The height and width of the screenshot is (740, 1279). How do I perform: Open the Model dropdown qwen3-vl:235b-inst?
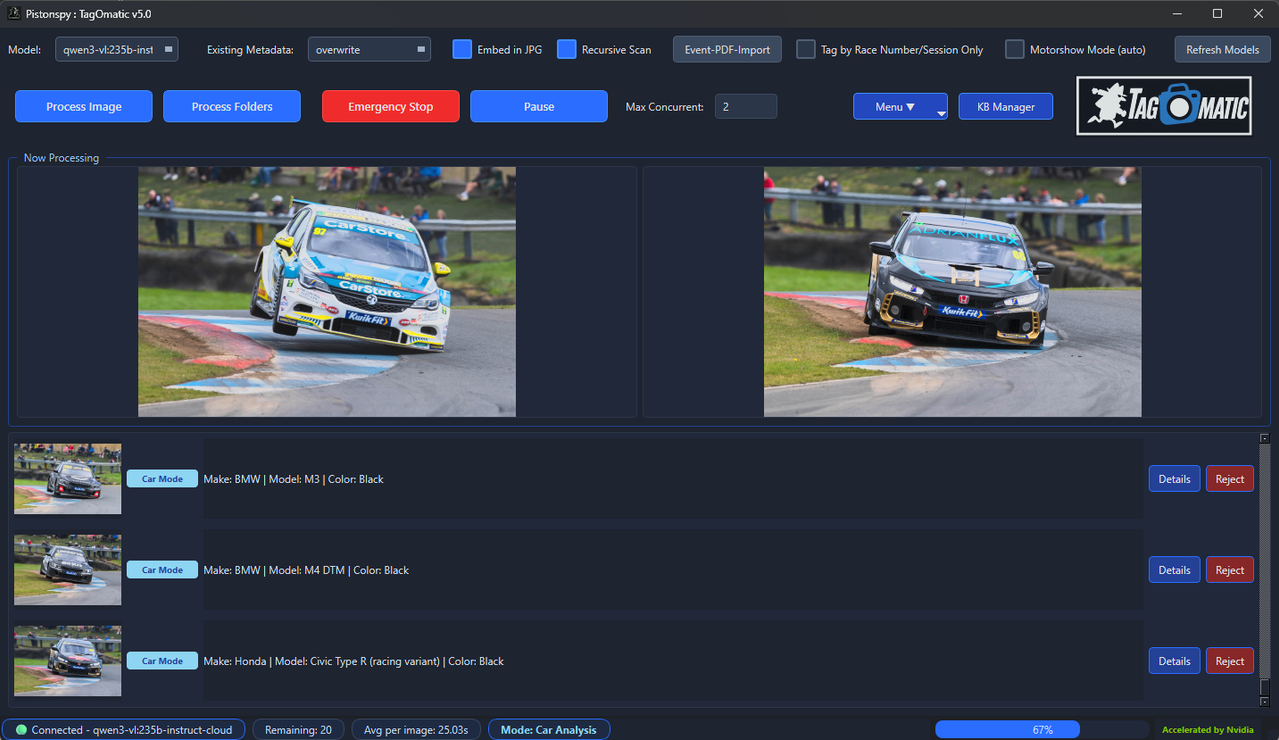117,49
